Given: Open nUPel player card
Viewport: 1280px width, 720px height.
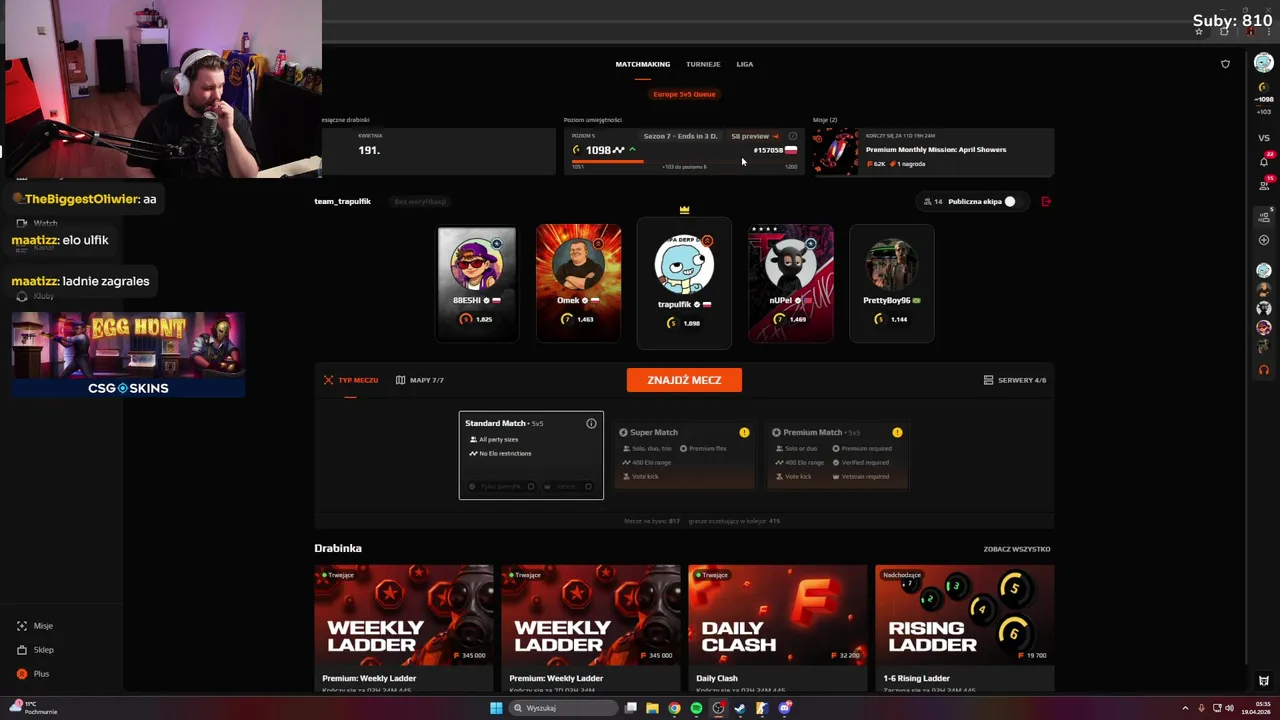Looking at the screenshot, I should pyautogui.click(x=791, y=284).
